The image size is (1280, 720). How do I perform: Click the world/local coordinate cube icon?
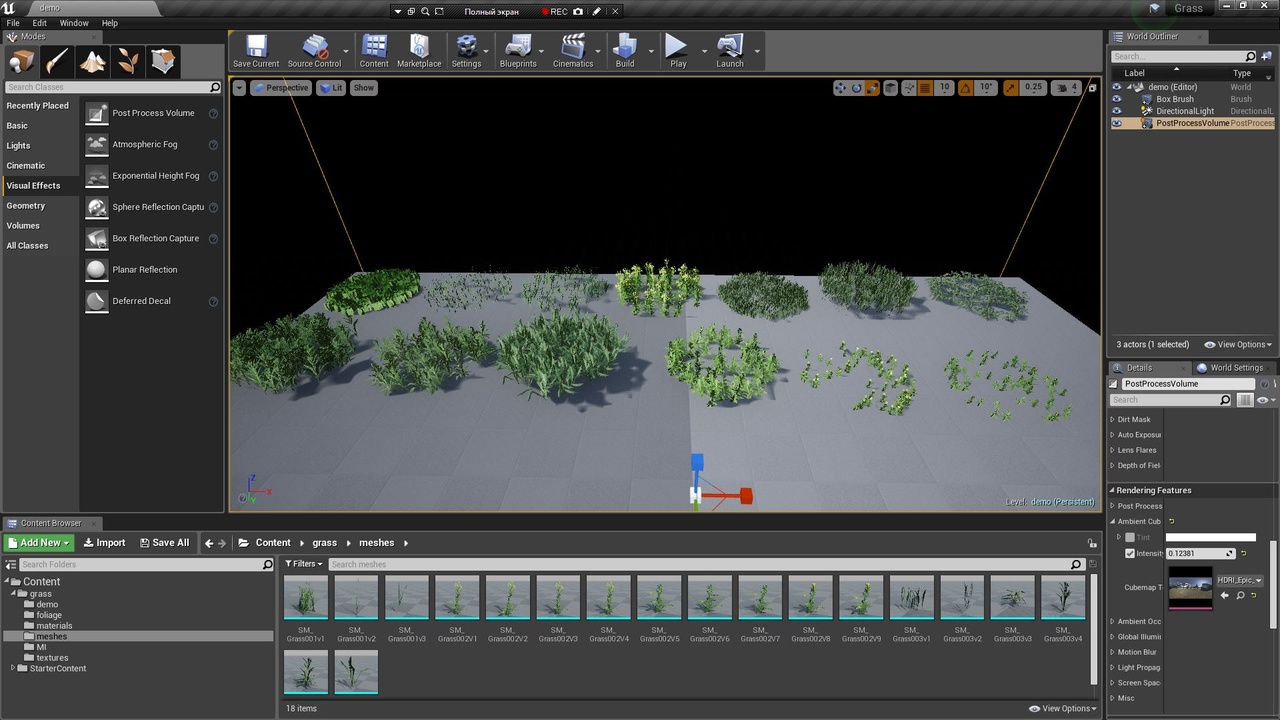(892, 88)
